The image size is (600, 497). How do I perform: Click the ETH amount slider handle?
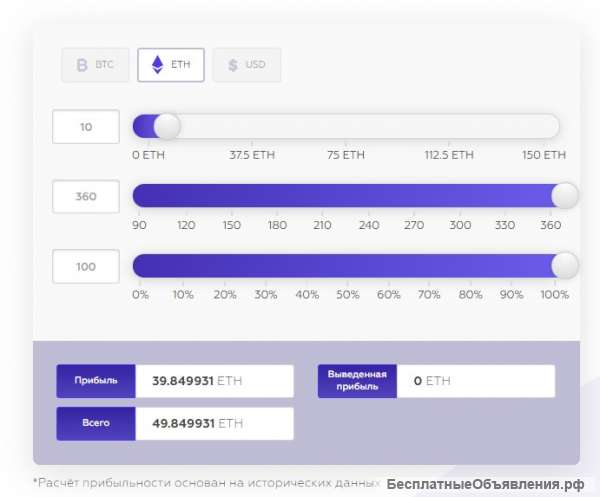[167, 127]
